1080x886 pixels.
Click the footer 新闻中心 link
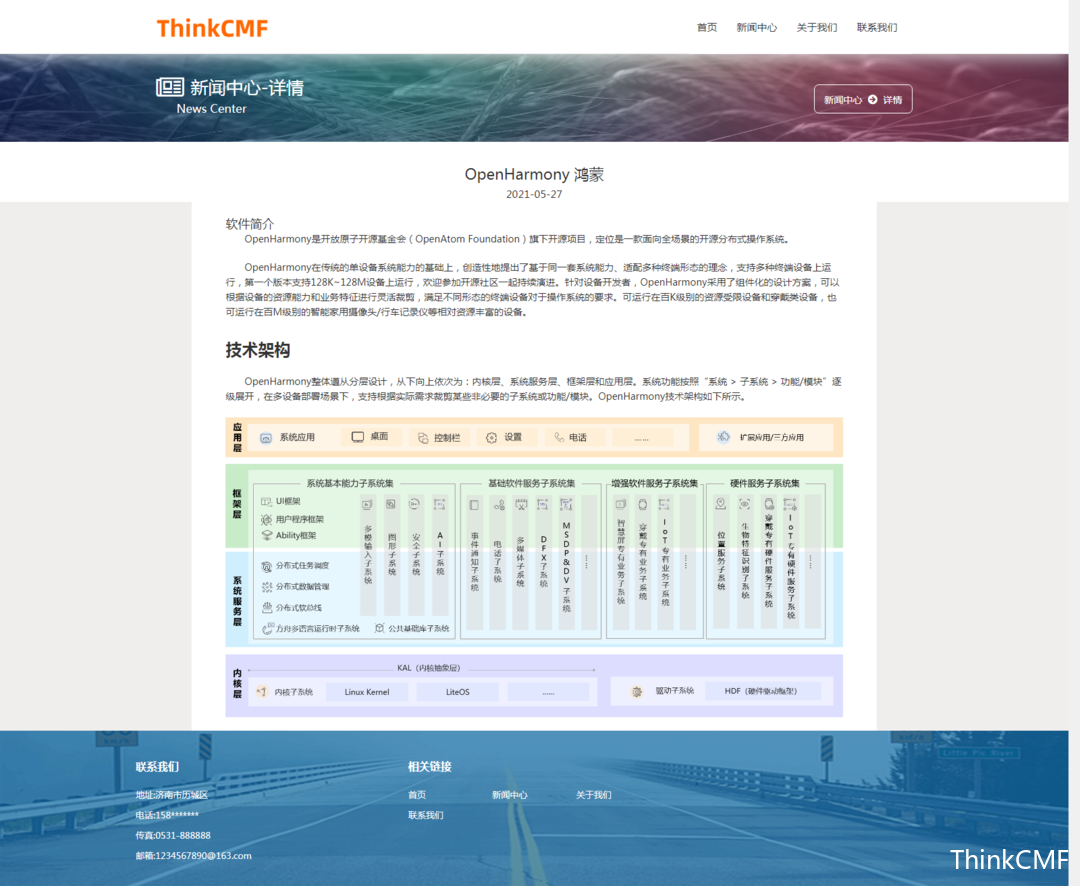coord(510,795)
